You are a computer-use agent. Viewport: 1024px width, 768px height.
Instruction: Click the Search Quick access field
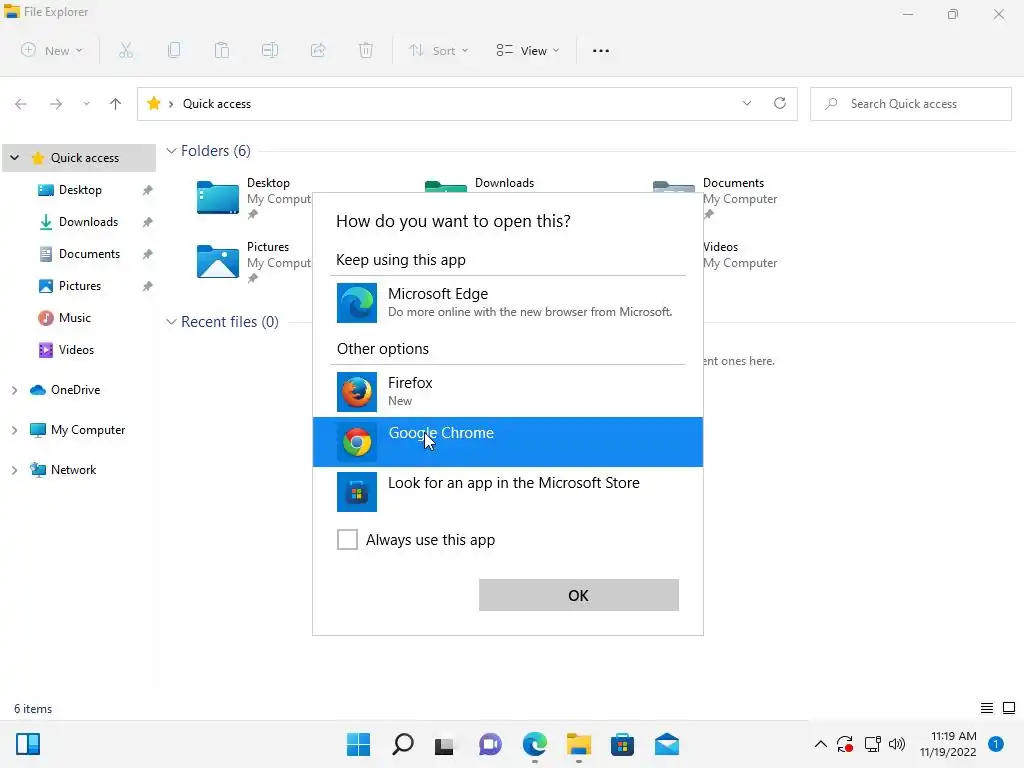tap(910, 104)
